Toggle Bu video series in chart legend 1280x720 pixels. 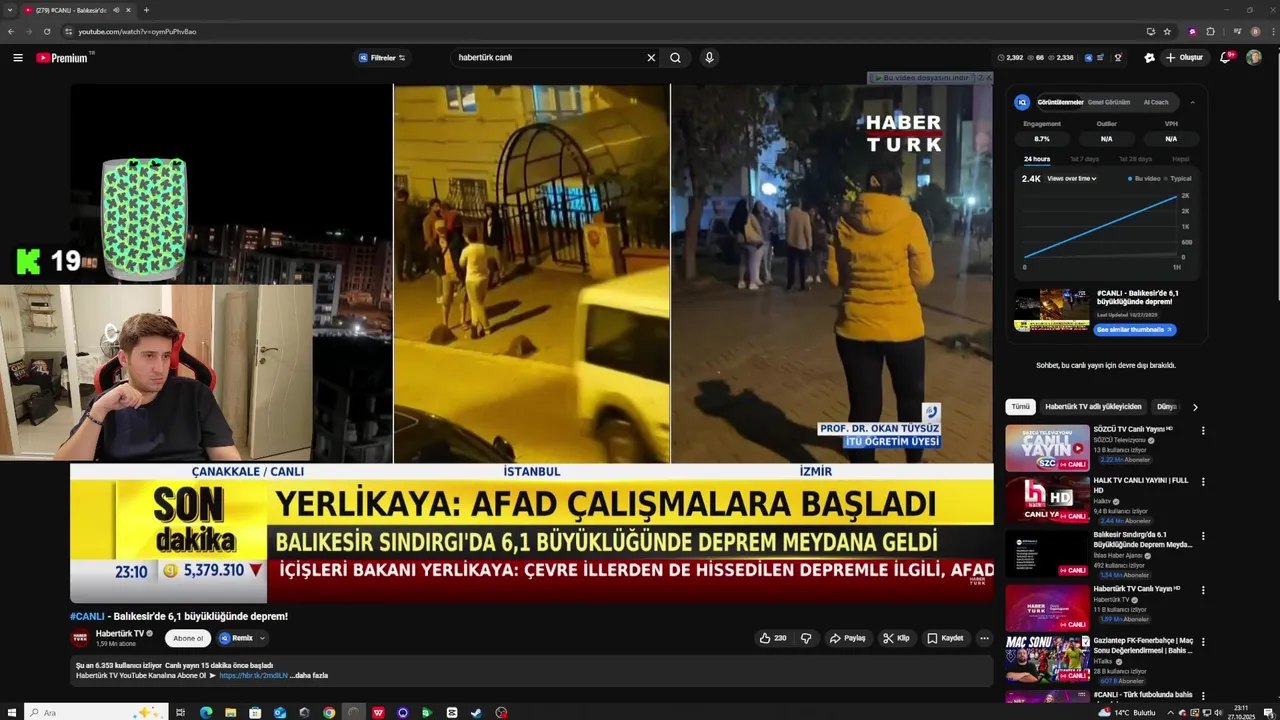(1143, 178)
